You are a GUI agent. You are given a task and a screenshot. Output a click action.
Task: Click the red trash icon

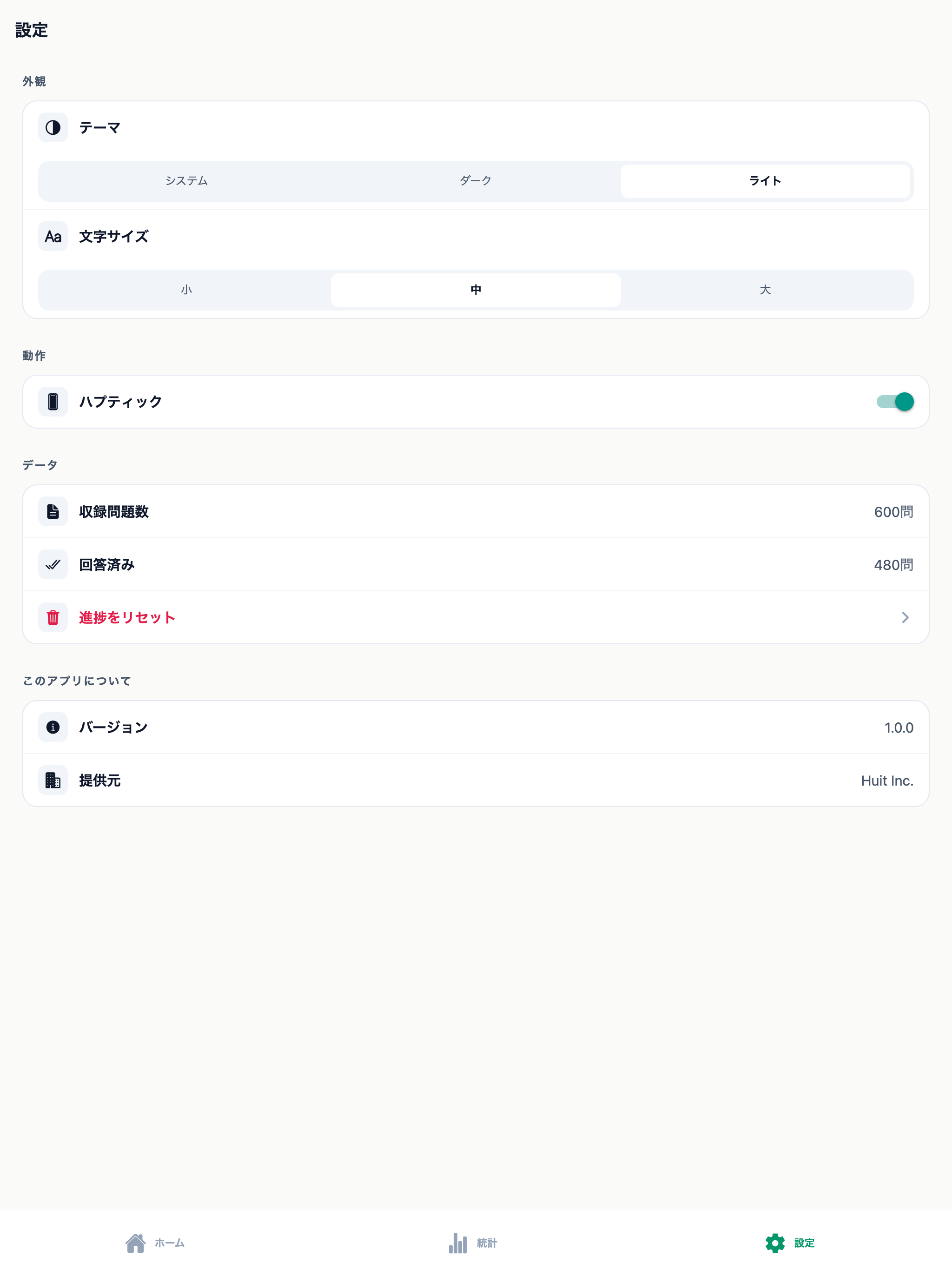click(x=53, y=617)
